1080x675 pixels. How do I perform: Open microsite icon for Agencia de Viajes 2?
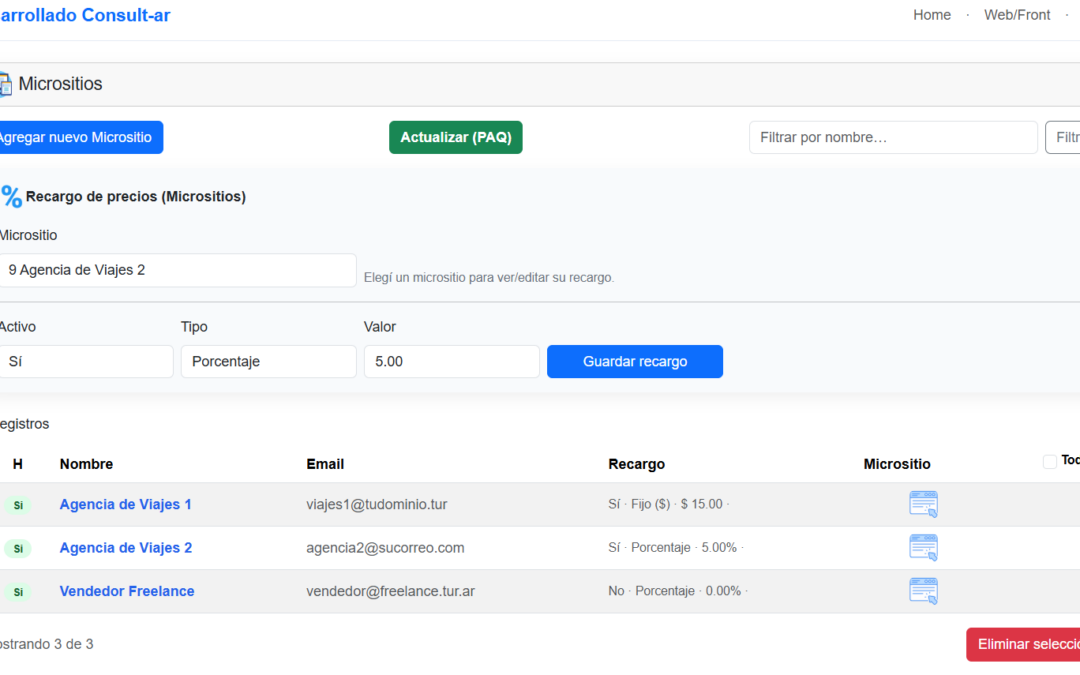pyautogui.click(x=923, y=548)
